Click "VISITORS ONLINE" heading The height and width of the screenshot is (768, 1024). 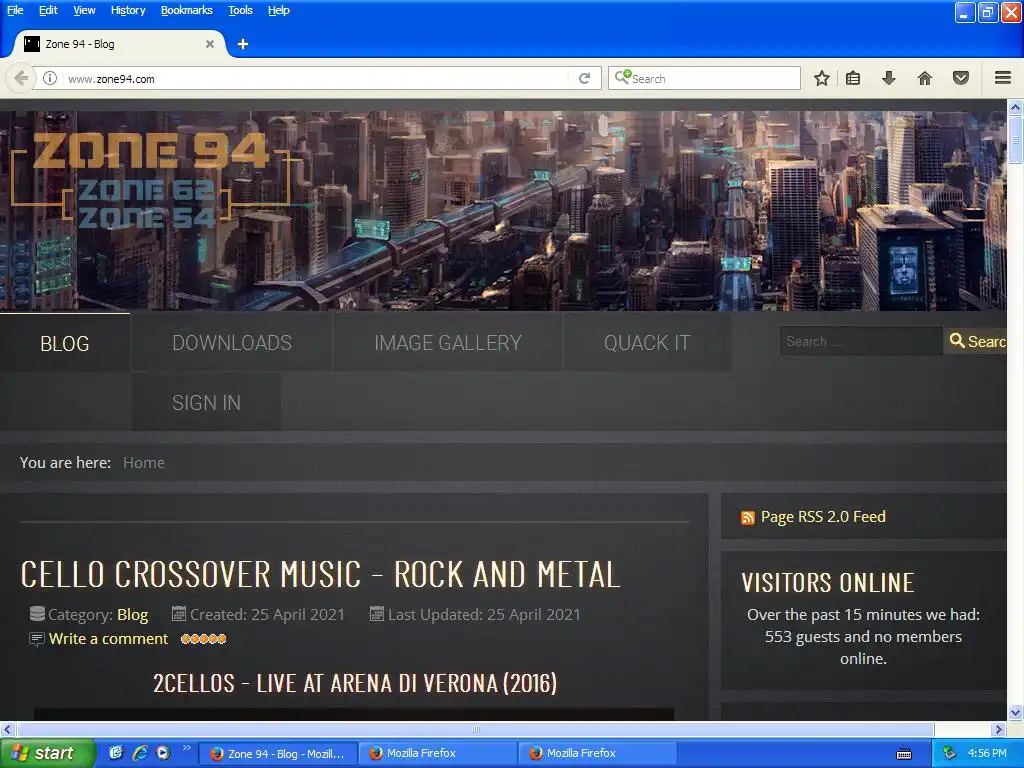click(x=827, y=583)
